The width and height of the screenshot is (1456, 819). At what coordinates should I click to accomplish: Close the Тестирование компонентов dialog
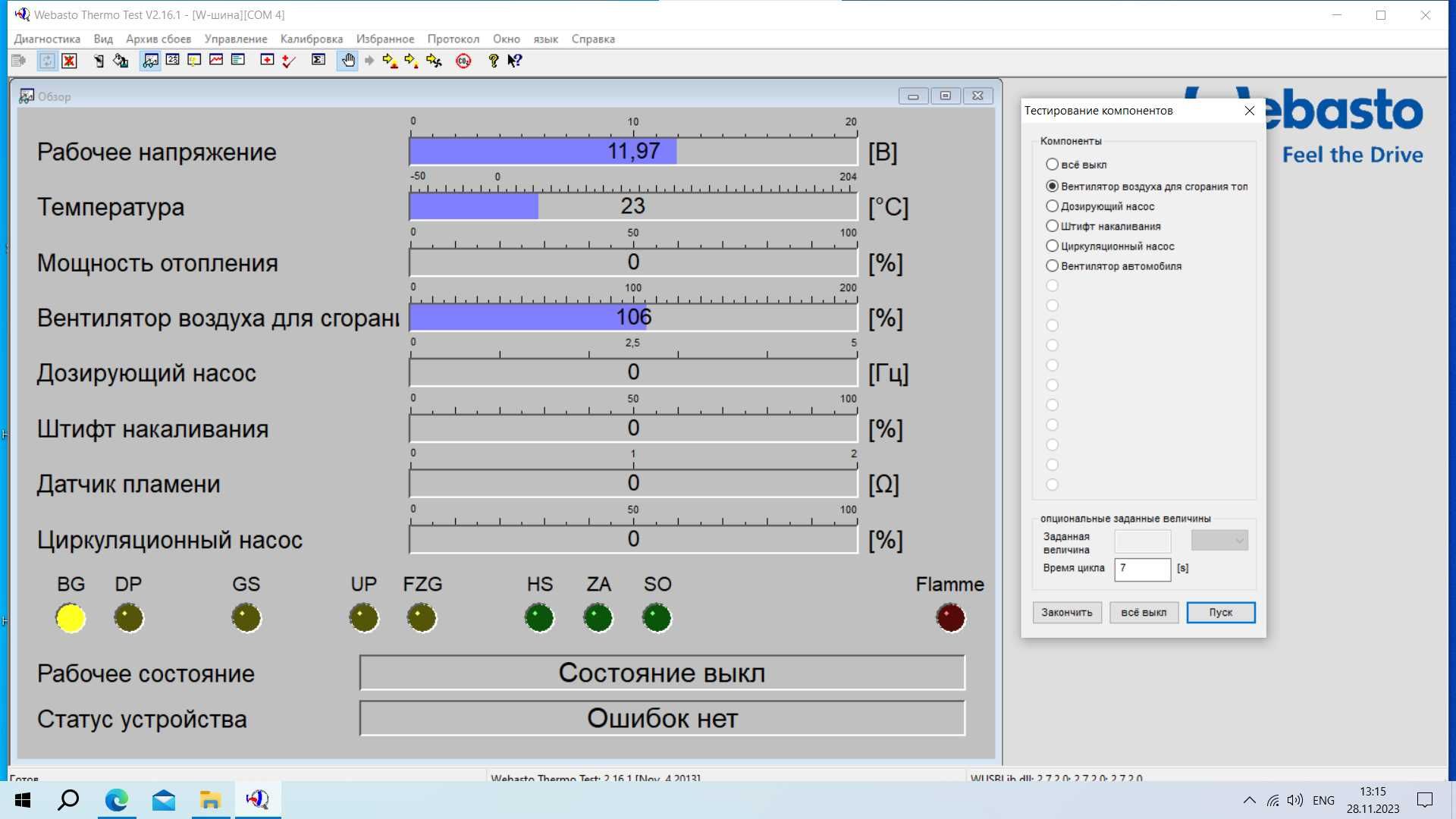(x=1250, y=111)
